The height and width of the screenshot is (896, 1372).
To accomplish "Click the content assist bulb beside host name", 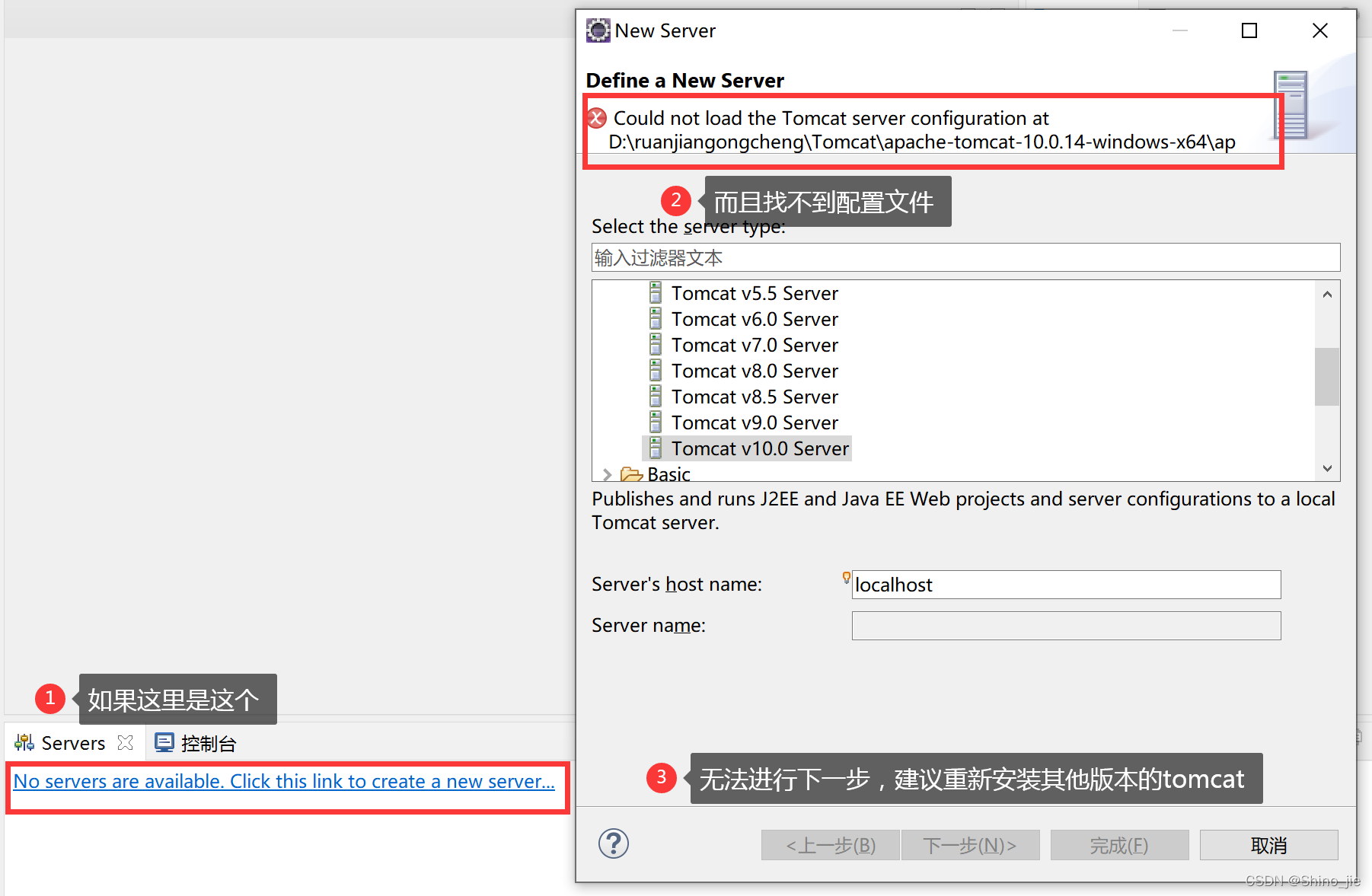I will [x=846, y=578].
